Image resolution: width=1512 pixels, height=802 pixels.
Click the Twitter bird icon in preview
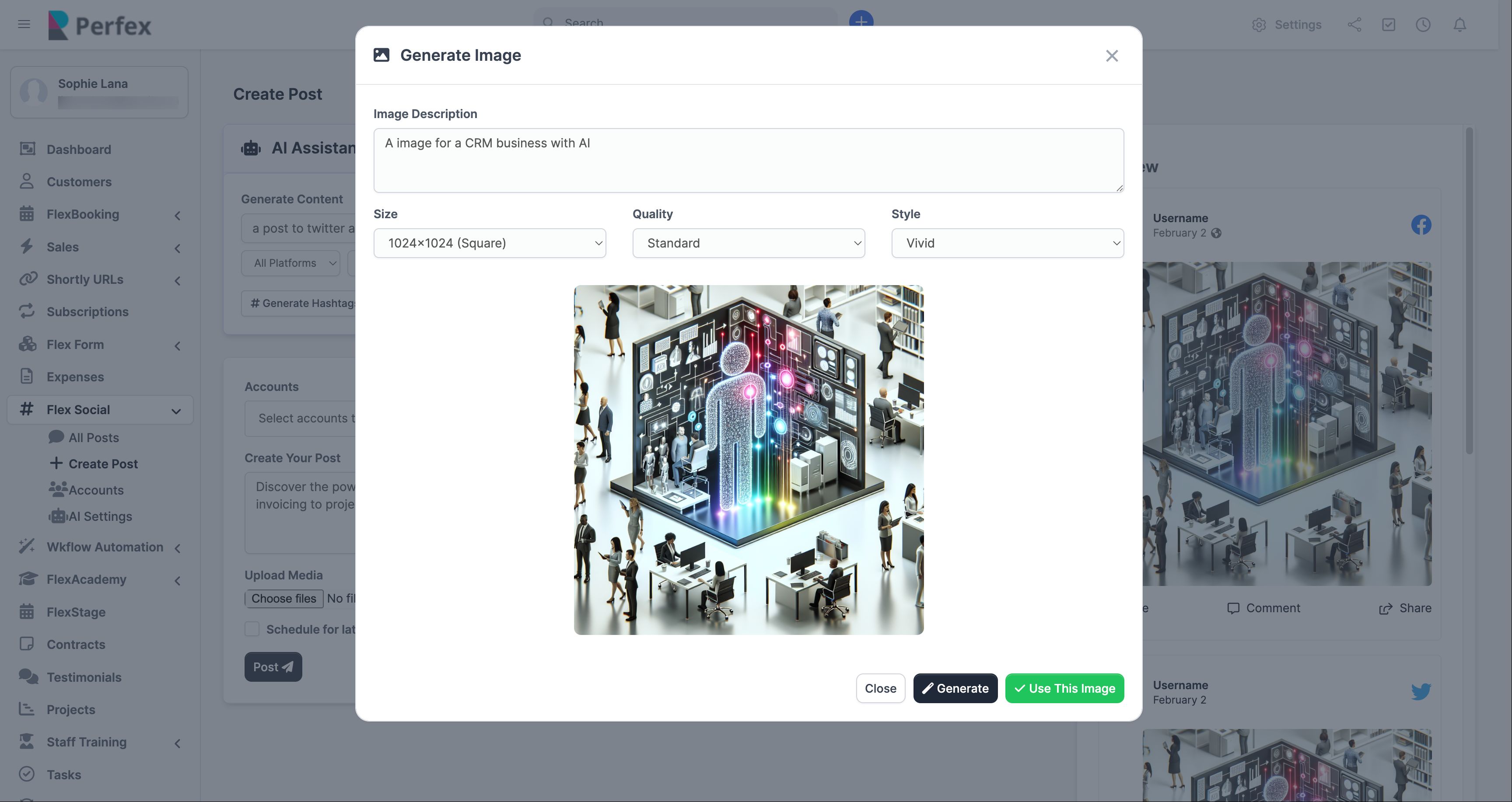pos(1421,692)
